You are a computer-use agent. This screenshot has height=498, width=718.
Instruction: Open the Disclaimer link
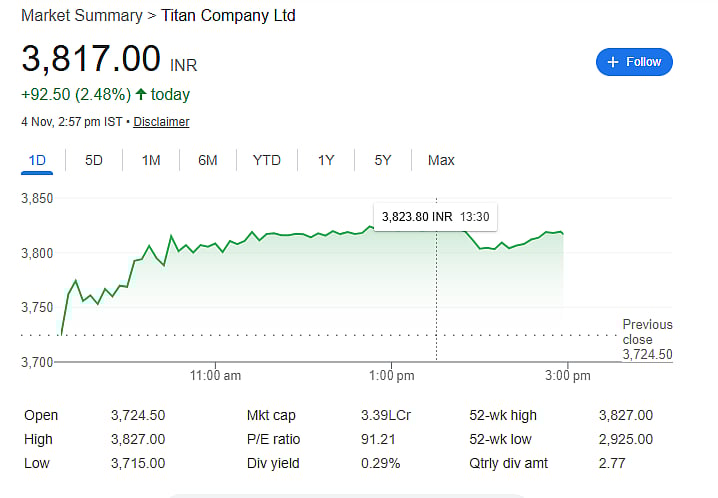[x=161, y=122]
